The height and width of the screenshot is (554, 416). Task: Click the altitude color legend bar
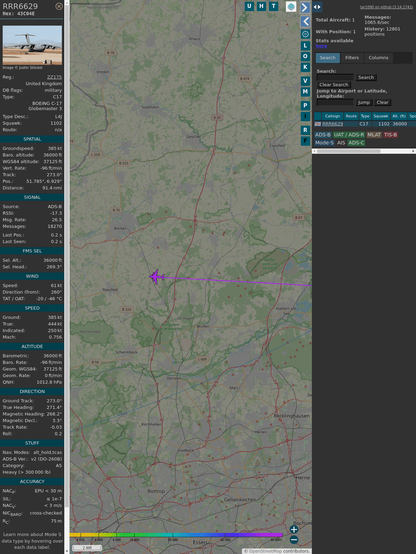(x=176, y=535)
